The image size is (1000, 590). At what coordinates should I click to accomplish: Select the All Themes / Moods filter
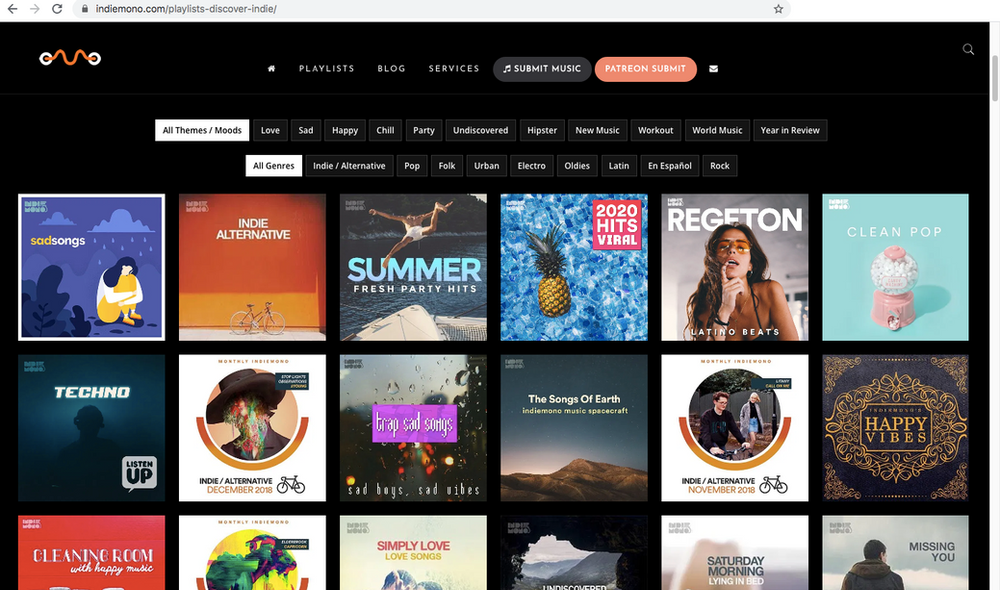click(x=202, y=130)
